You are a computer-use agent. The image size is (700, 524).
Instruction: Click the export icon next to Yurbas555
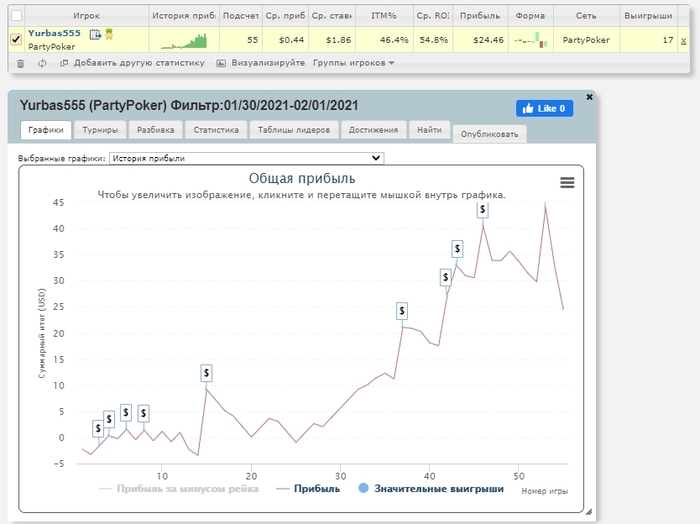(95, 34)
